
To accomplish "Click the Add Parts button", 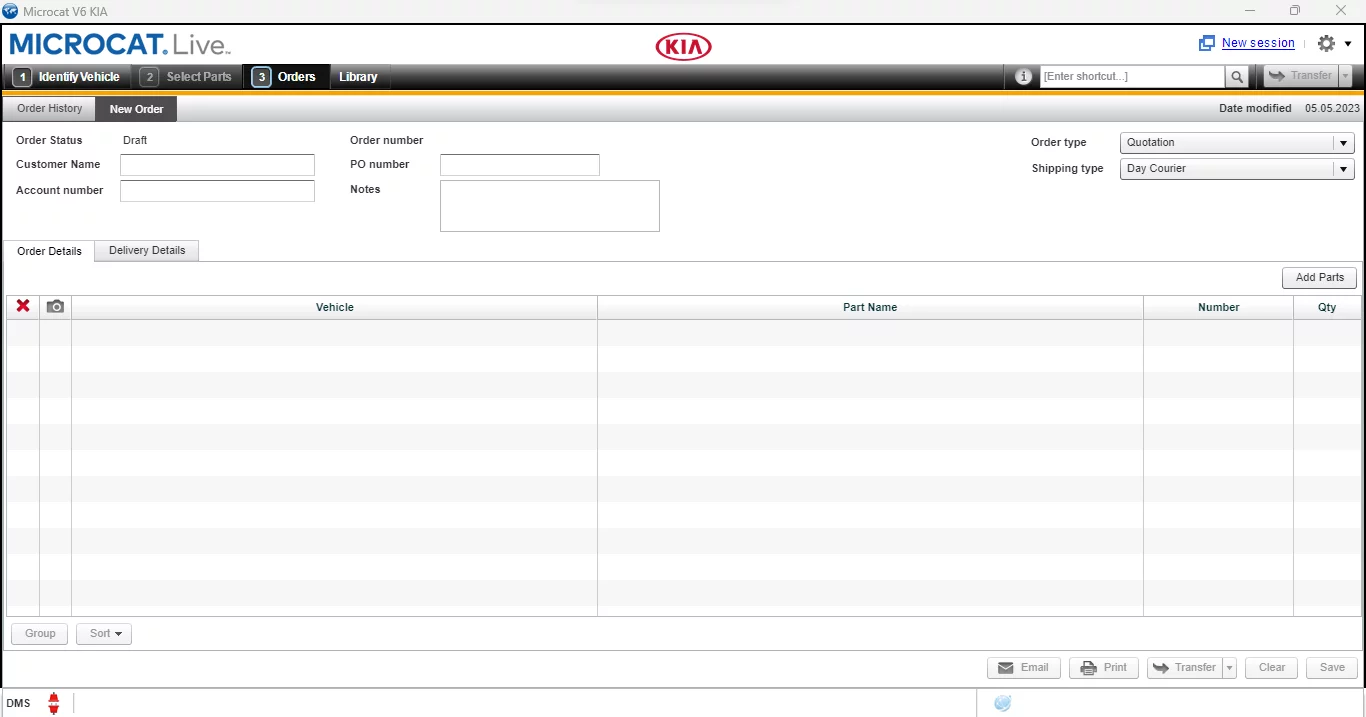I will (1319, 278).
